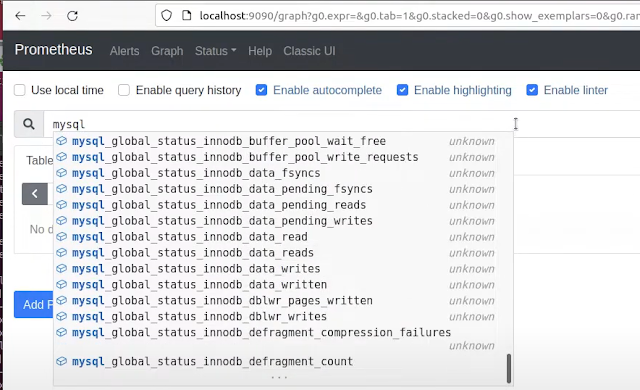Click metric icon for innodb_buffer_pool_write_requests
The image size is (640, 390).
[62, 157]
